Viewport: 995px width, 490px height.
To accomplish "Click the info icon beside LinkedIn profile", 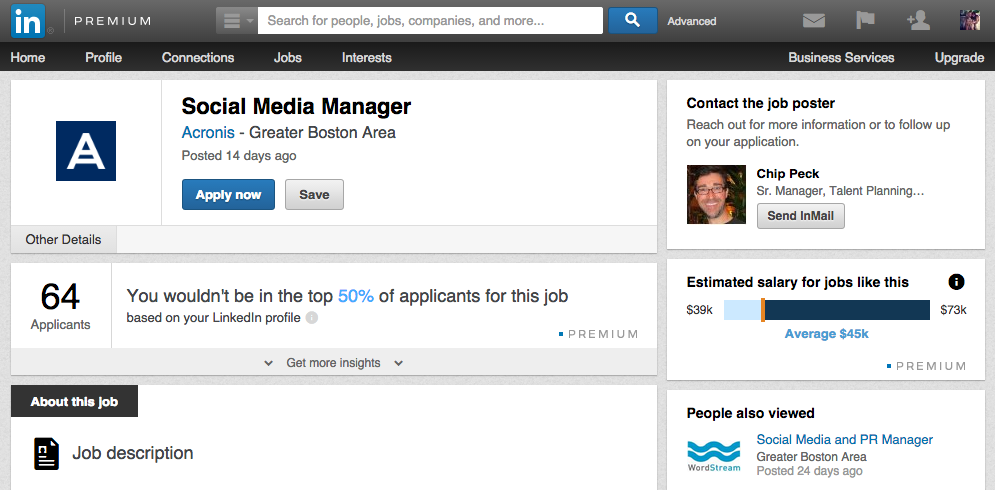I will tap(312, 317).
